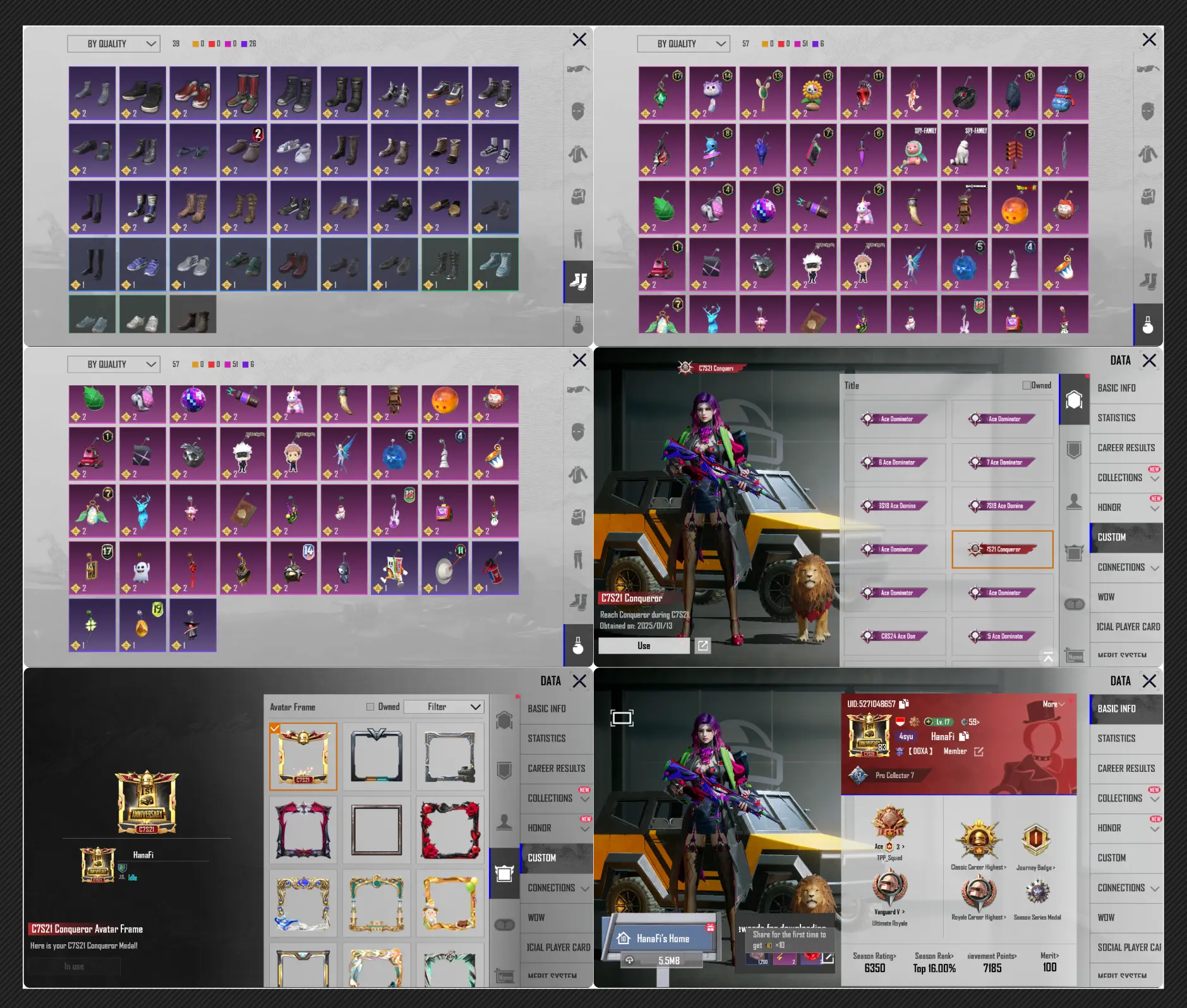The height and width of the screenshot is (1008, 1187).
Task: Click the share icon next to Use button
Action: [702, 645]
